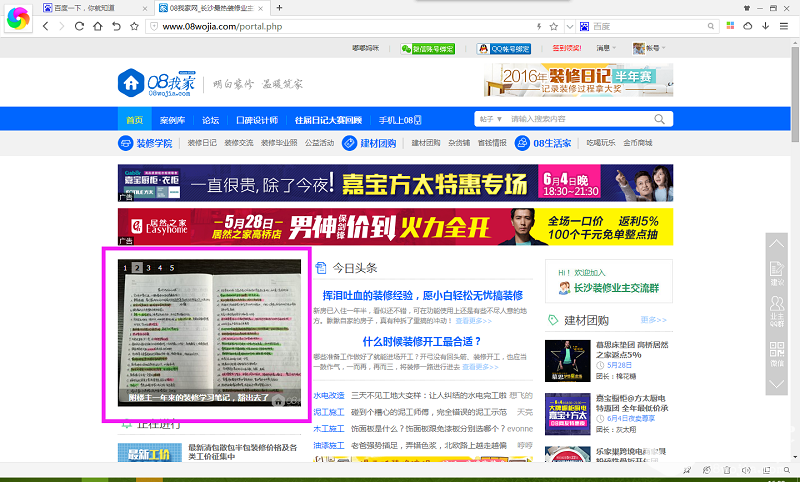
Task: Switch carousel to slide 2
Action: [x=138, y=268]
